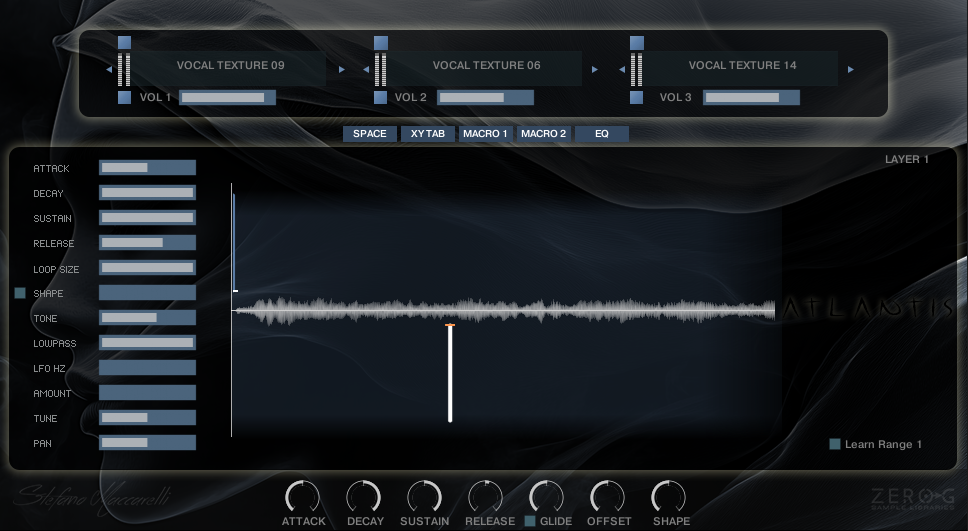Click the Glide knob
The image size is (968, 531).
coord(547,497)
